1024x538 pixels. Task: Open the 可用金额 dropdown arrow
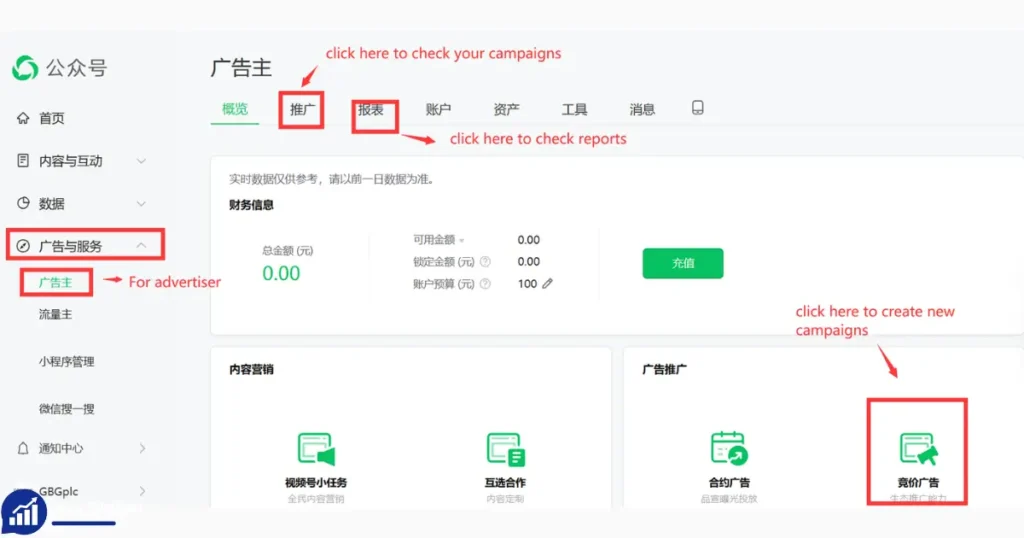point(462,240)
